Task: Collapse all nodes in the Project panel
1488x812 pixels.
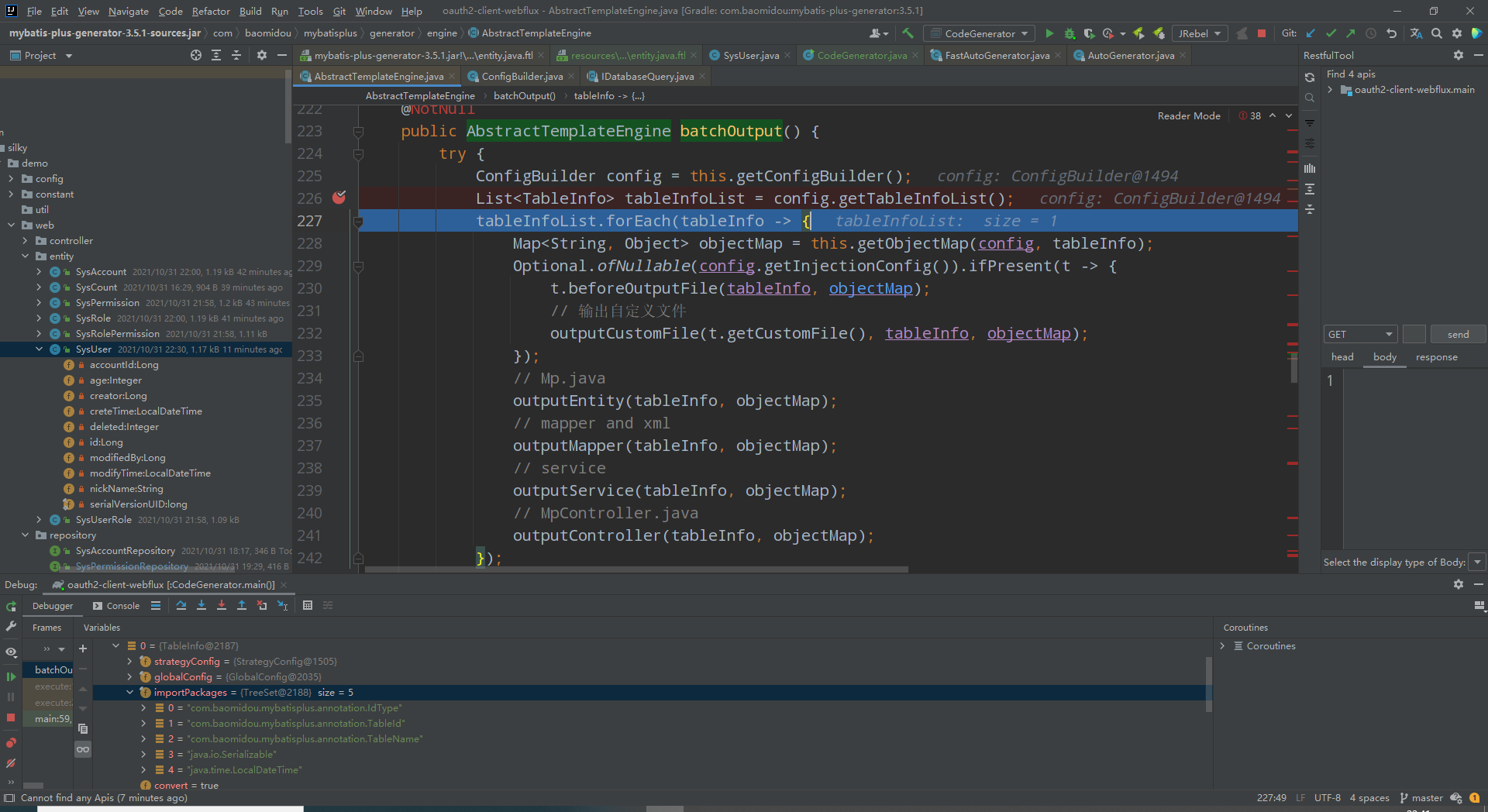Action: (x=236, y=55)
